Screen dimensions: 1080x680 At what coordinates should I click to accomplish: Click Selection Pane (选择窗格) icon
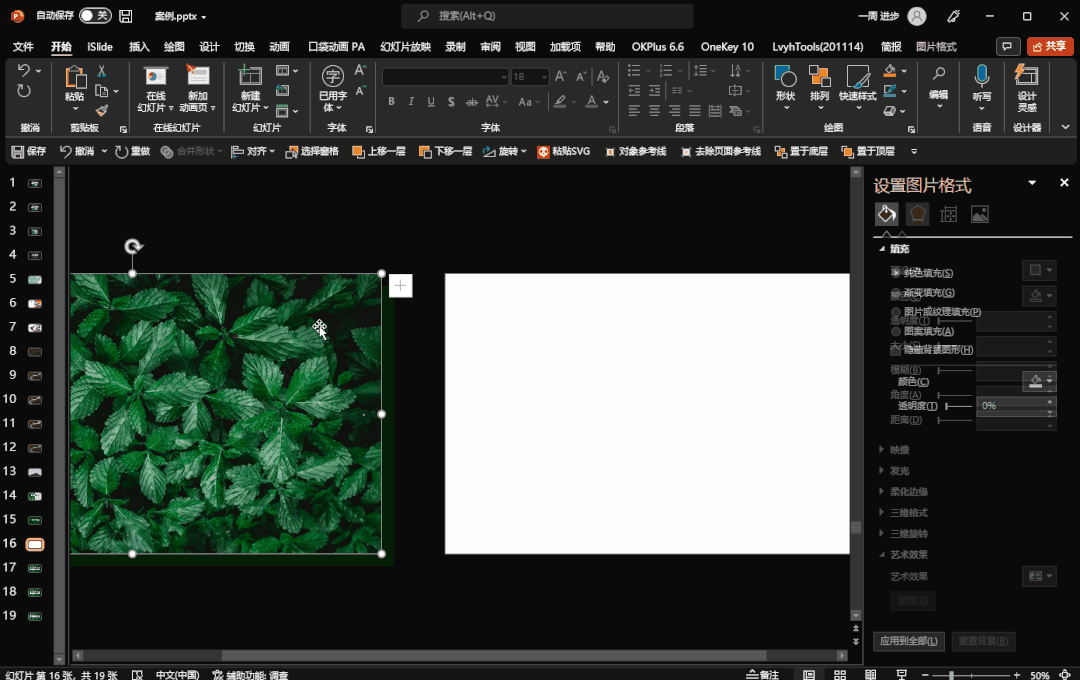(292, 152)
